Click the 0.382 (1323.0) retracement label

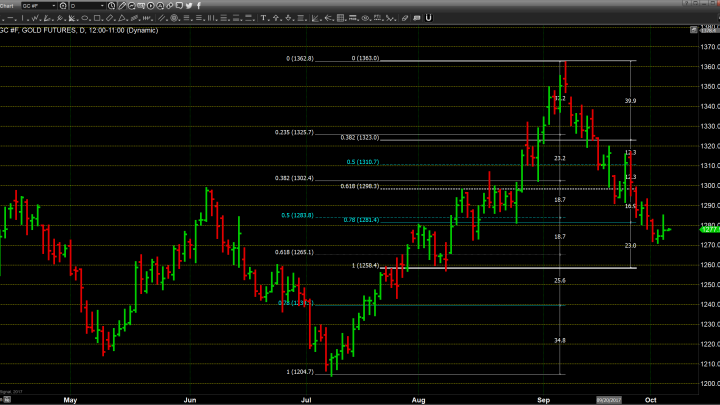360,137
